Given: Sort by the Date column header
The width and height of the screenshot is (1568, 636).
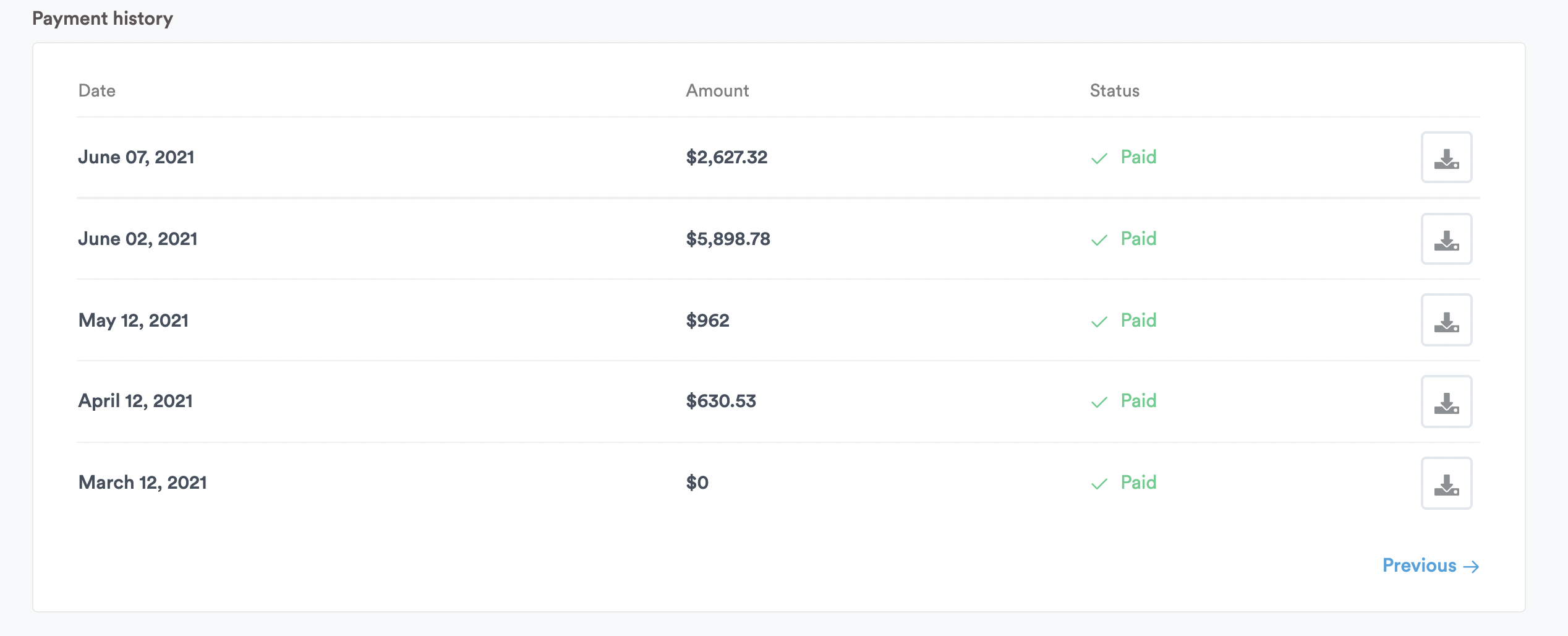Looking at the screenshot, I should tap(96, 90).
